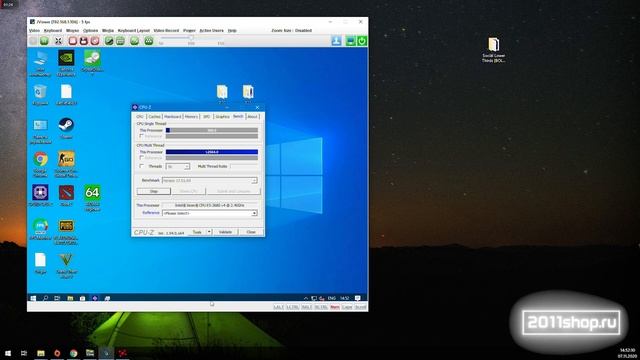The height and width of the screenshot is (360, 640).
Task: Click the Tools button in CPU-Z
Action: [197, 232]
